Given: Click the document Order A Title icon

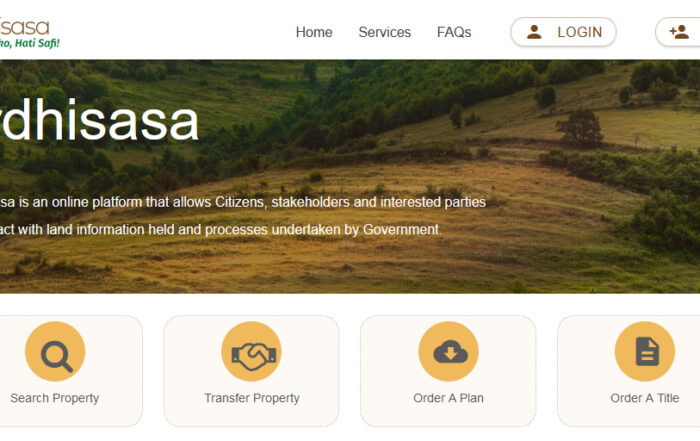Looking at the screenshot, I should click(645, 351).
